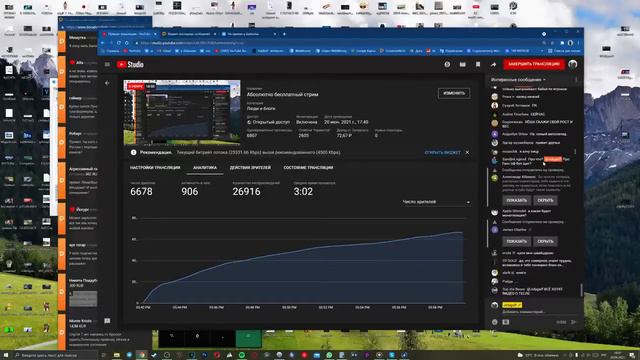This screenshot has width=640, height=360.
Task: Switch to the third browser tab
Action: coord(249,34)
